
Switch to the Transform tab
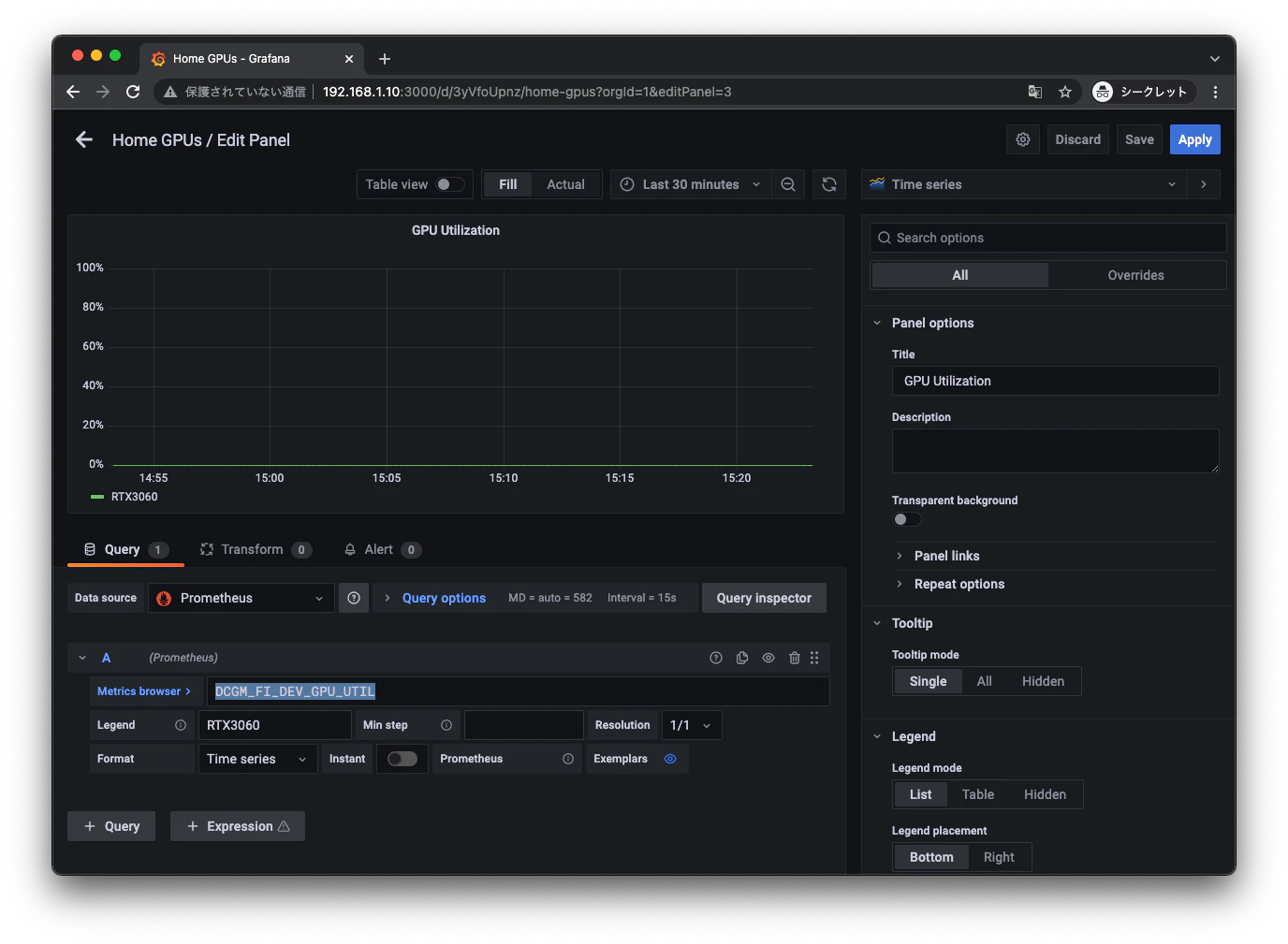(x=256, y=549)
